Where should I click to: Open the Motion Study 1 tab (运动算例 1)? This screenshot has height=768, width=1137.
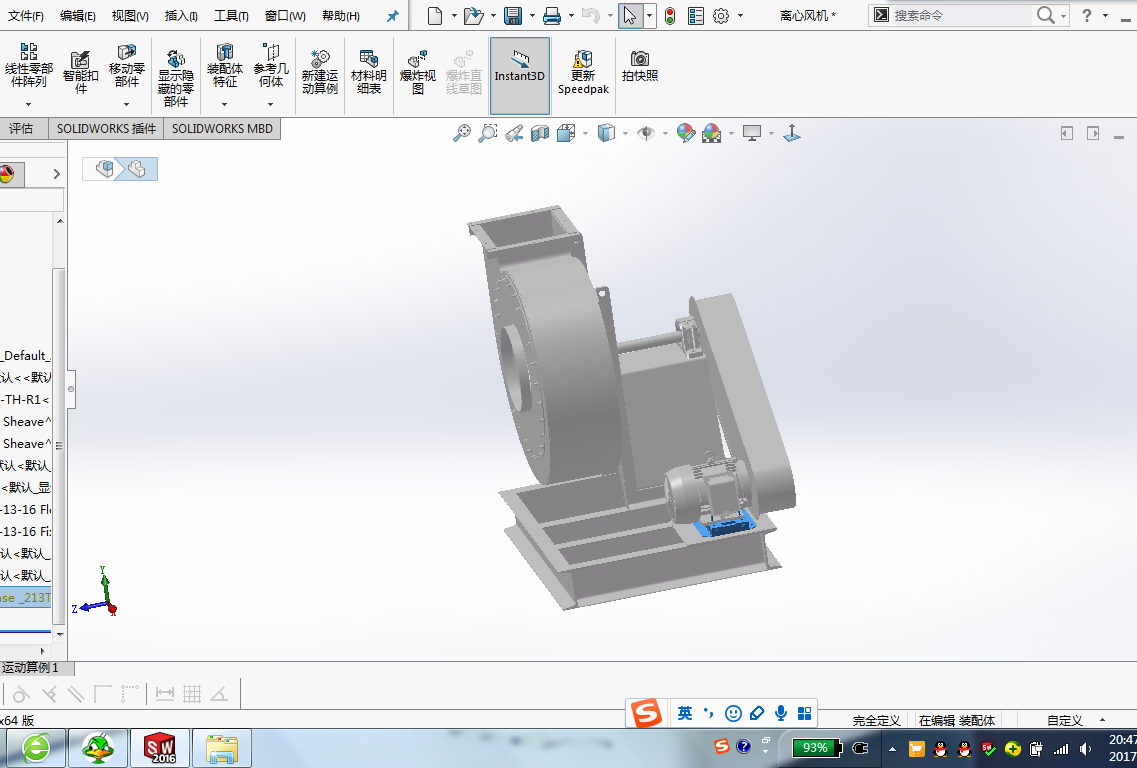tap(31, 668)
